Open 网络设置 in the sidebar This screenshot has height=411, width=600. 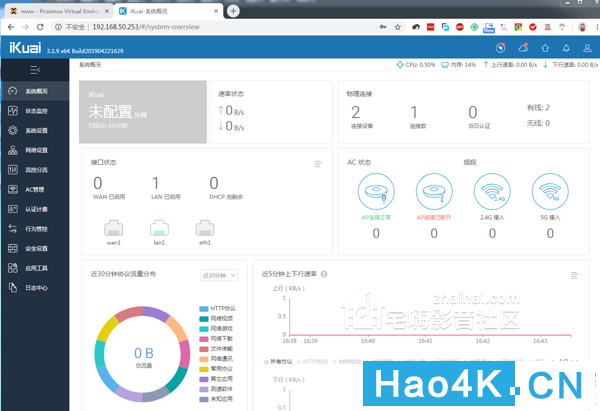tap(35, 150)
